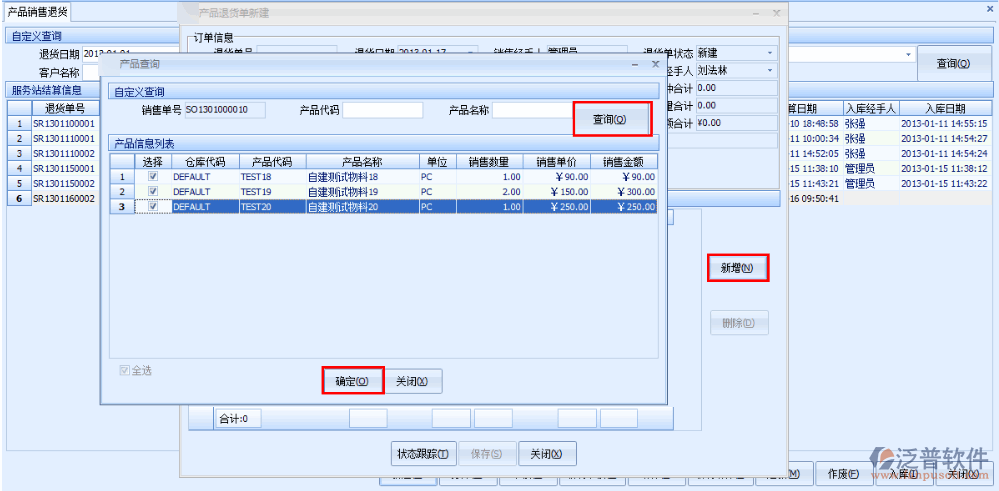
Task: Sort by 仓库代码 column header
Action: (204, 161)
